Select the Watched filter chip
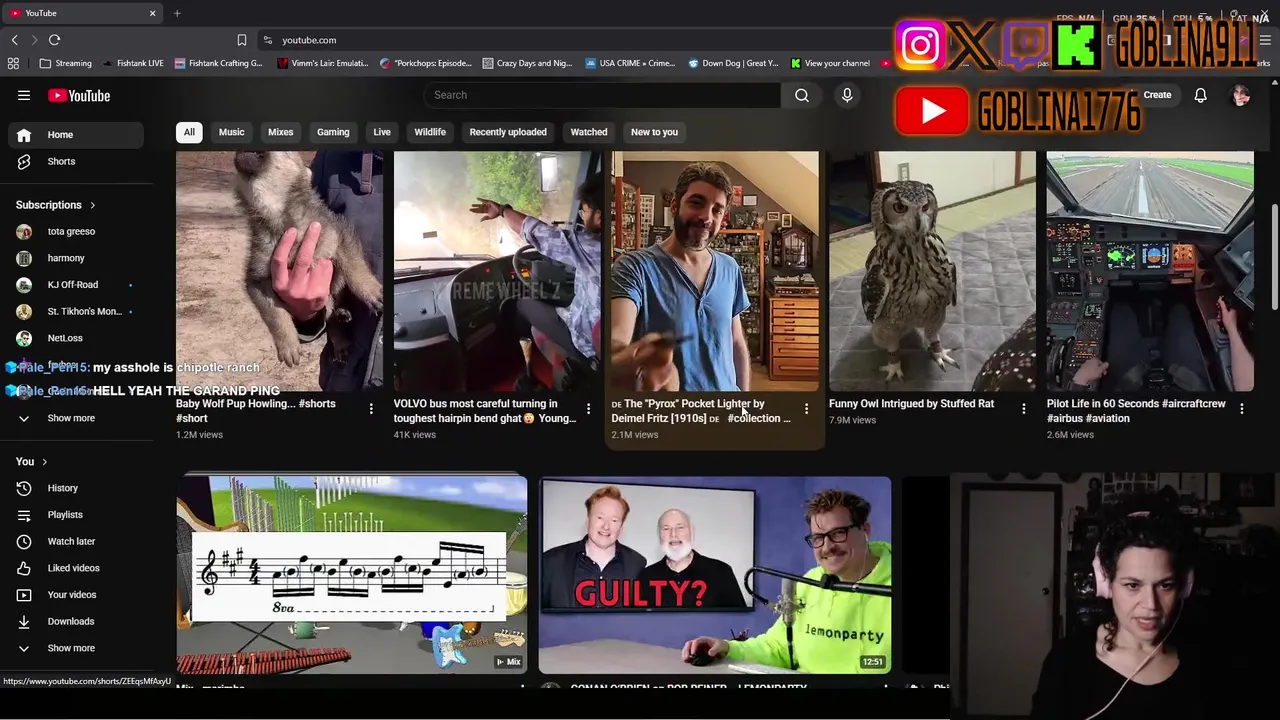 [x=589, y=132]
